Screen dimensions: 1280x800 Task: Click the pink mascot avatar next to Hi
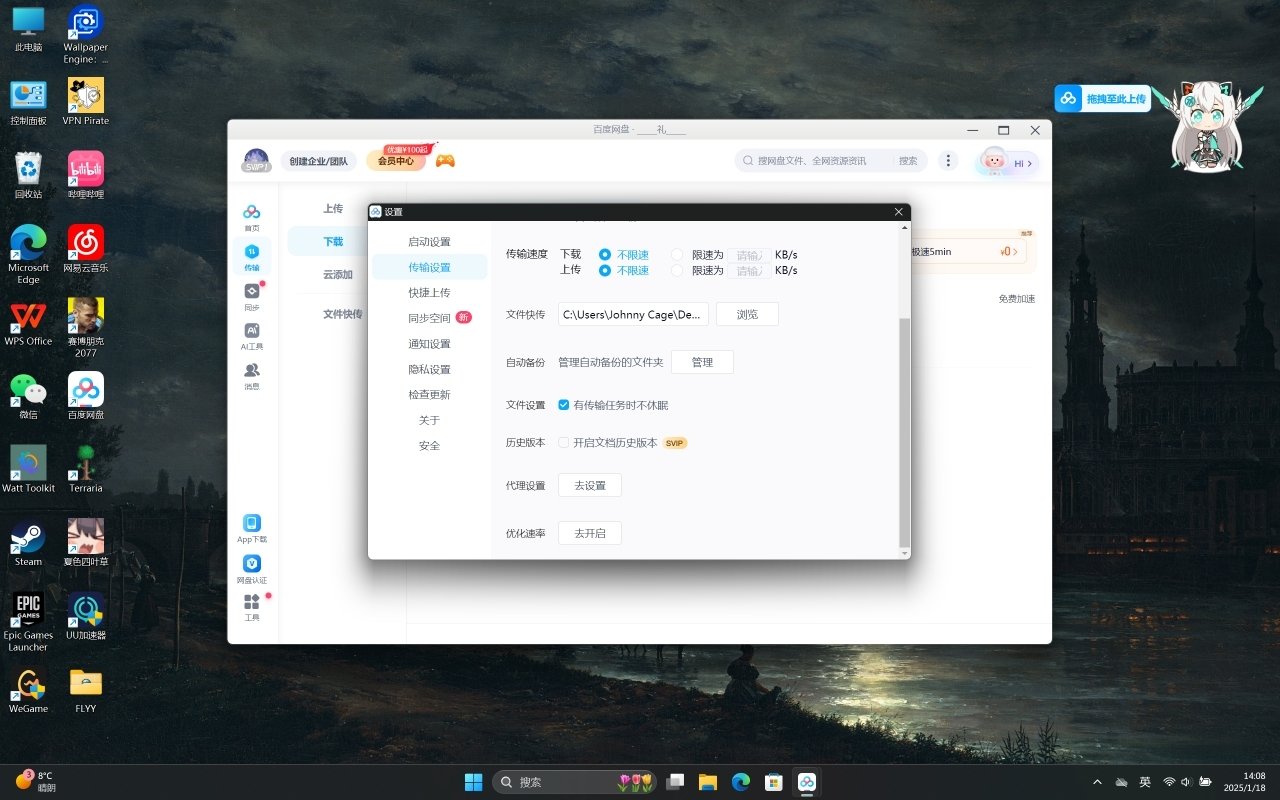994,161
